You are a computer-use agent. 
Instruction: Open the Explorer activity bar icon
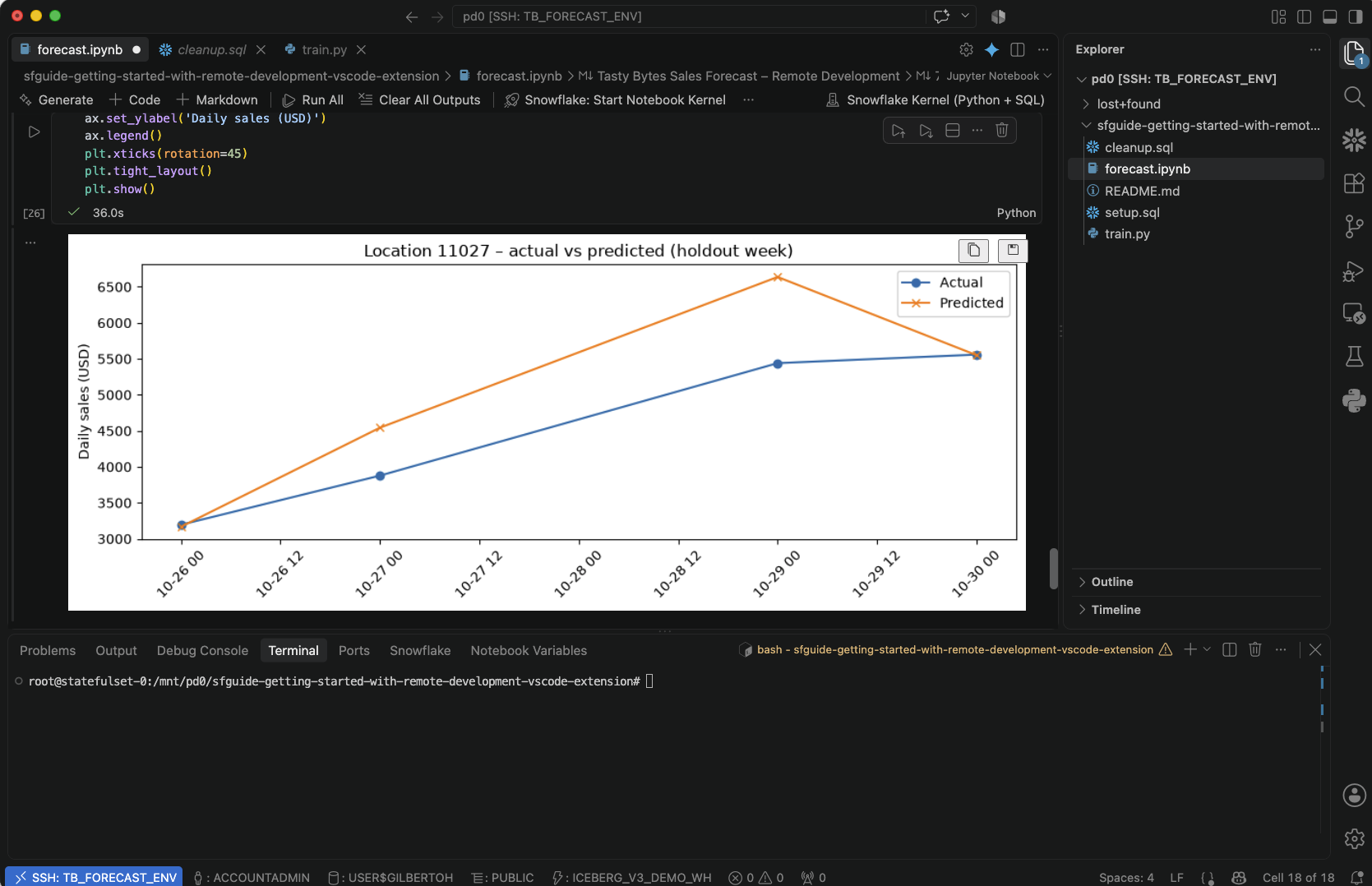(1354, 53)
